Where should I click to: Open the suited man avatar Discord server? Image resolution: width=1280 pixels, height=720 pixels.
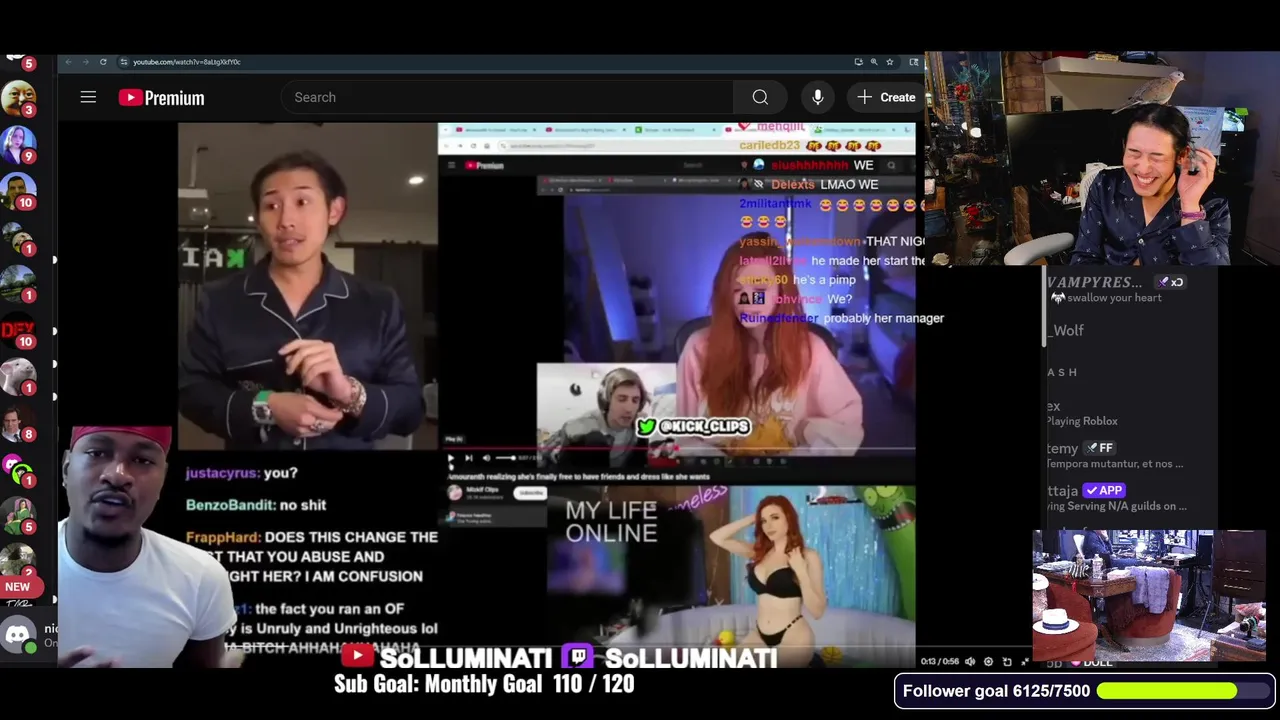pyautogui.click(x=18, y=423)
